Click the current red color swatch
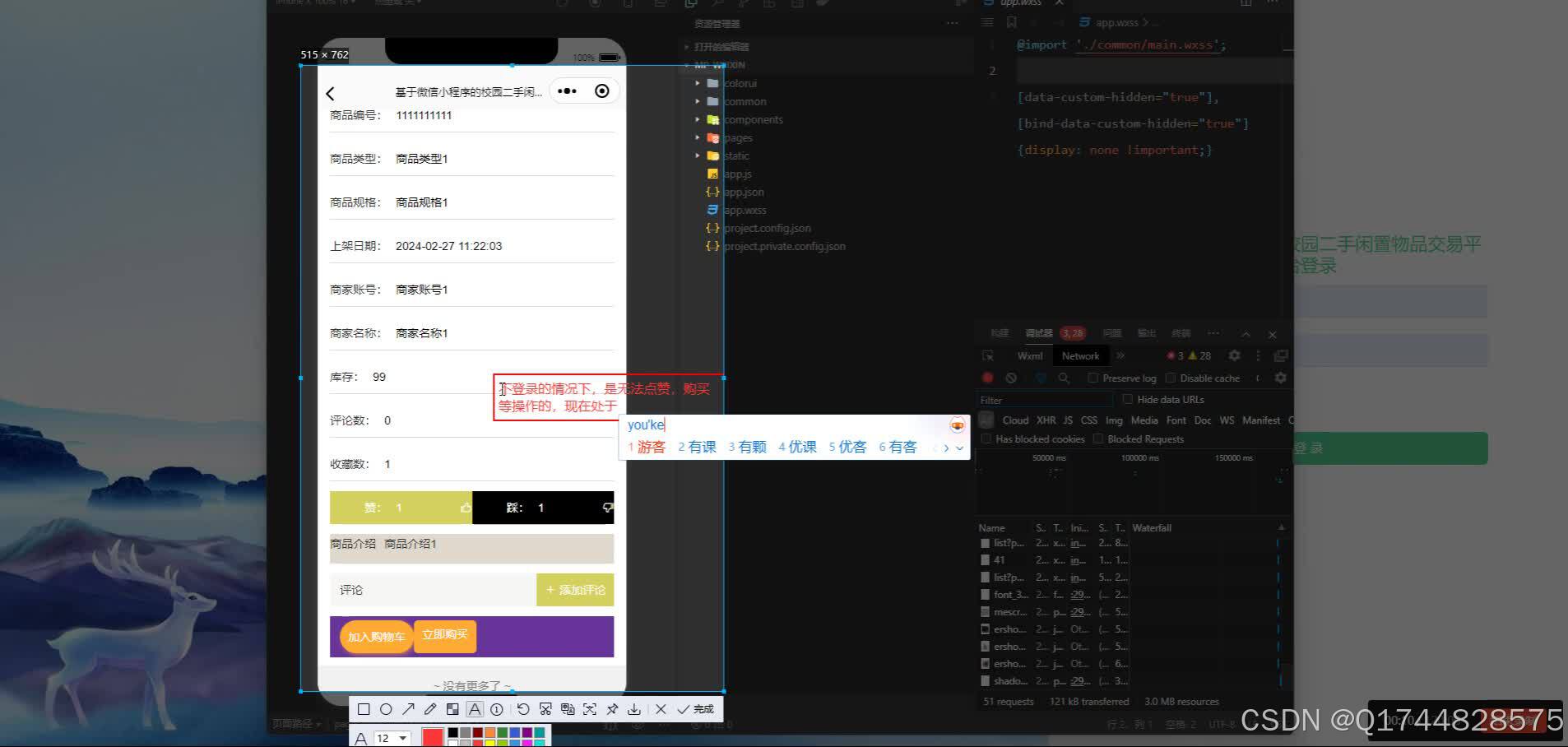This screenshot has width=1568, height=747. pos(433,737)
